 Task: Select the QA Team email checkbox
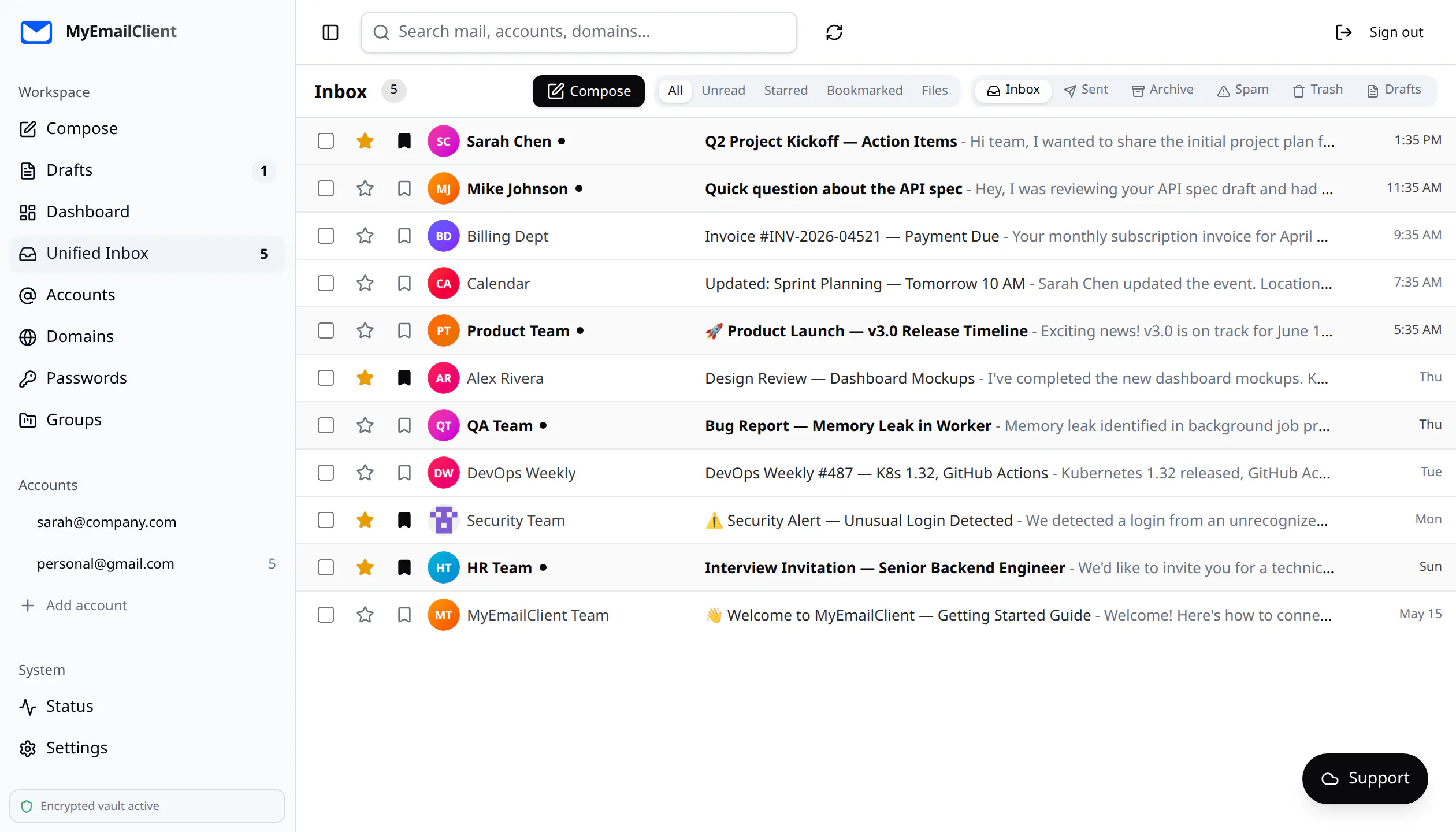tap(326, 425)
